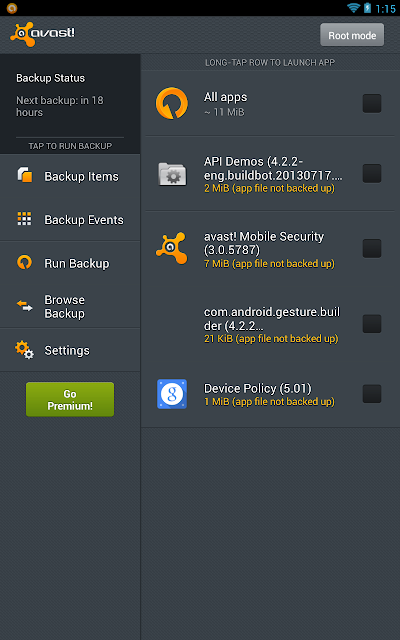This screenshot has height=640, width=400.
Task: Open the Backup Items icon
Action: coord(24,175)
